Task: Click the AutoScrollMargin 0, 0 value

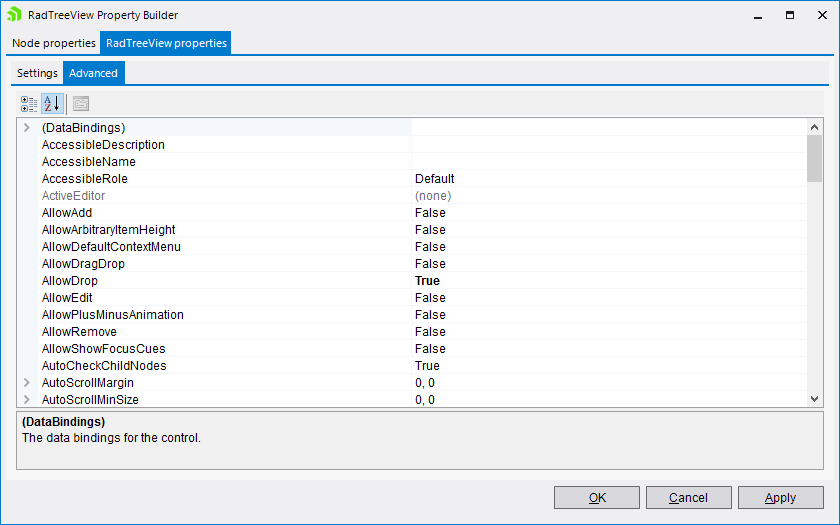Action: (425, 383)
